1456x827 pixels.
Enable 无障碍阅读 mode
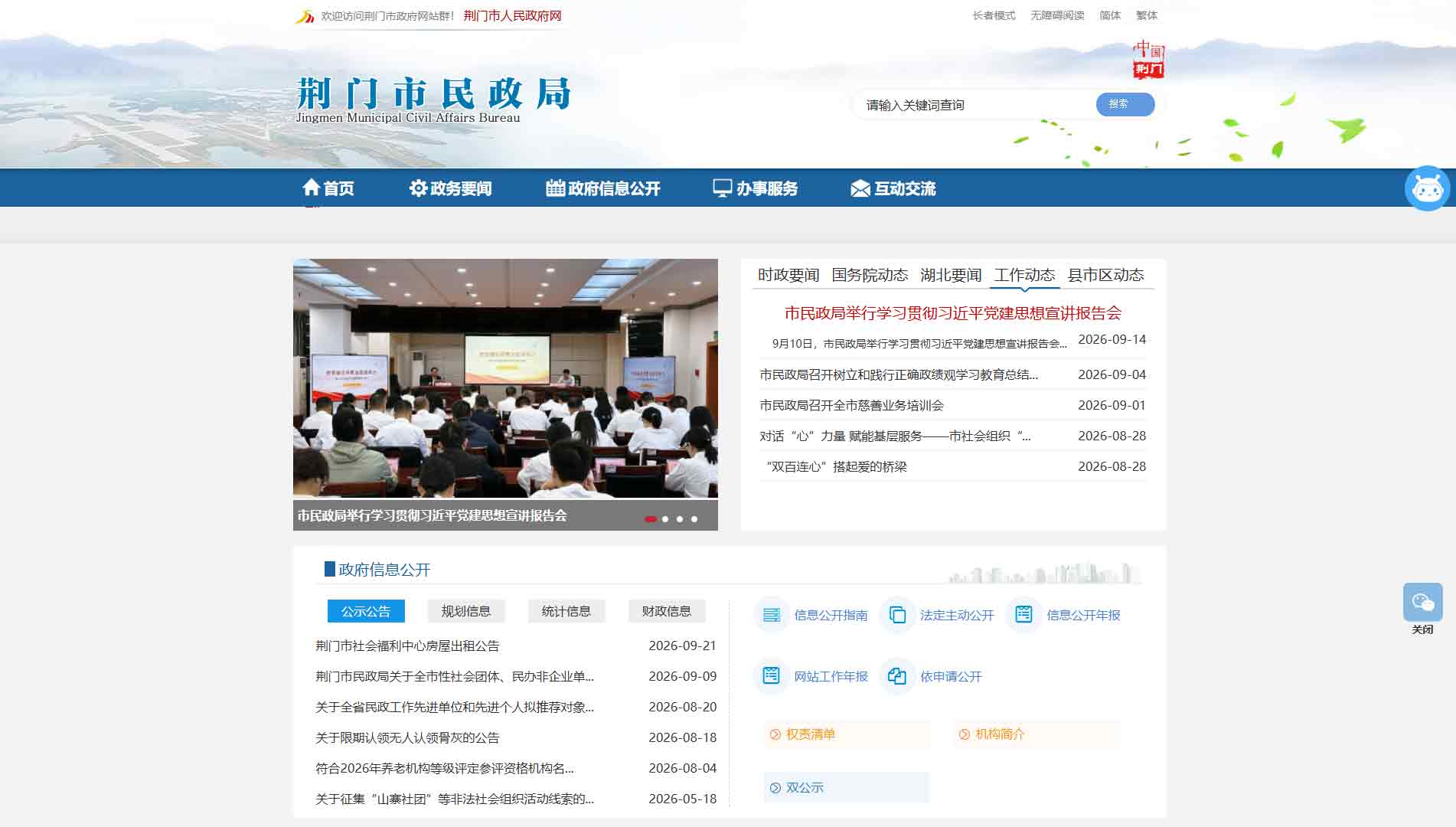pos(1057,15)
